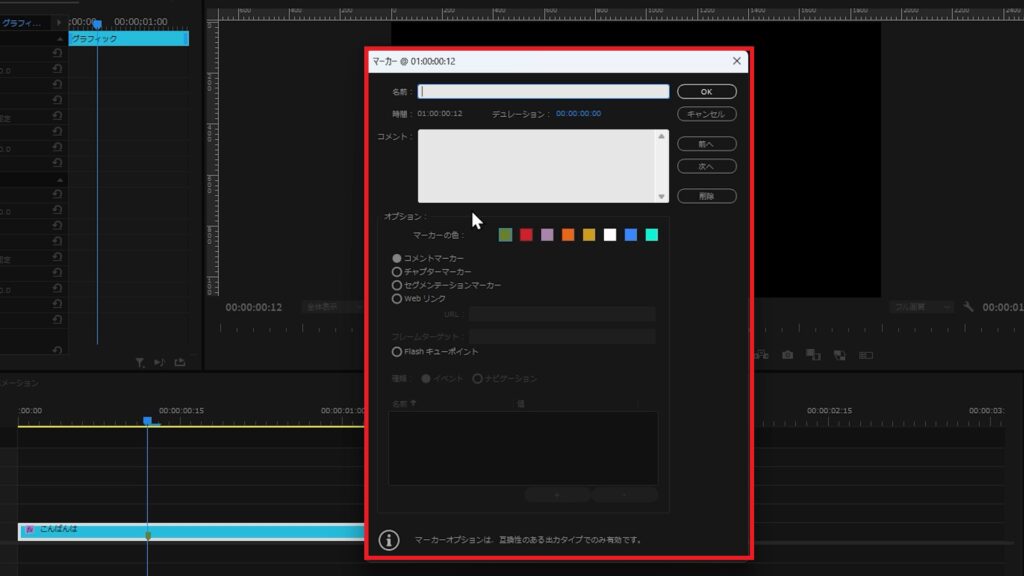Click the blue timeline playhead handle
This screenshot has height=576, width=1024.
point(148,421)
